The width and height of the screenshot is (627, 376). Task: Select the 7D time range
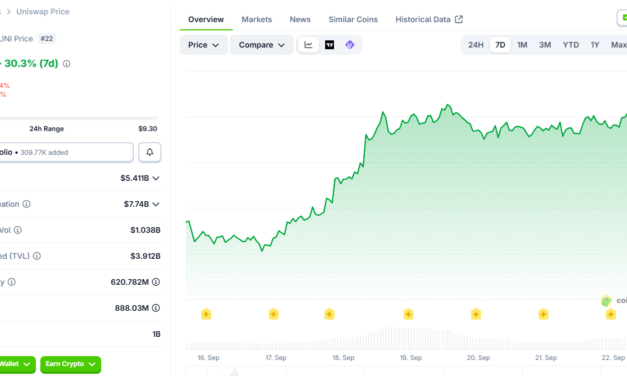click(500, 45)
